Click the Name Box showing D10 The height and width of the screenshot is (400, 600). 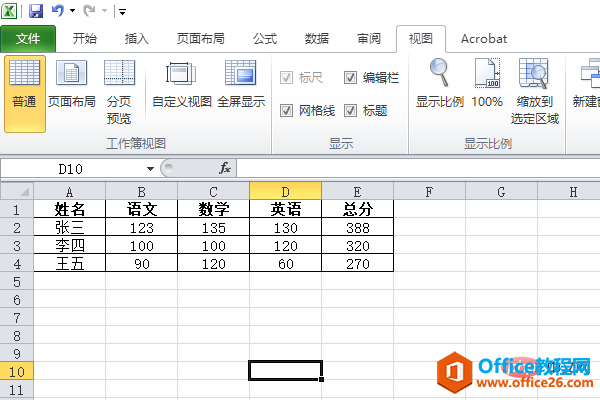(71, 169)
